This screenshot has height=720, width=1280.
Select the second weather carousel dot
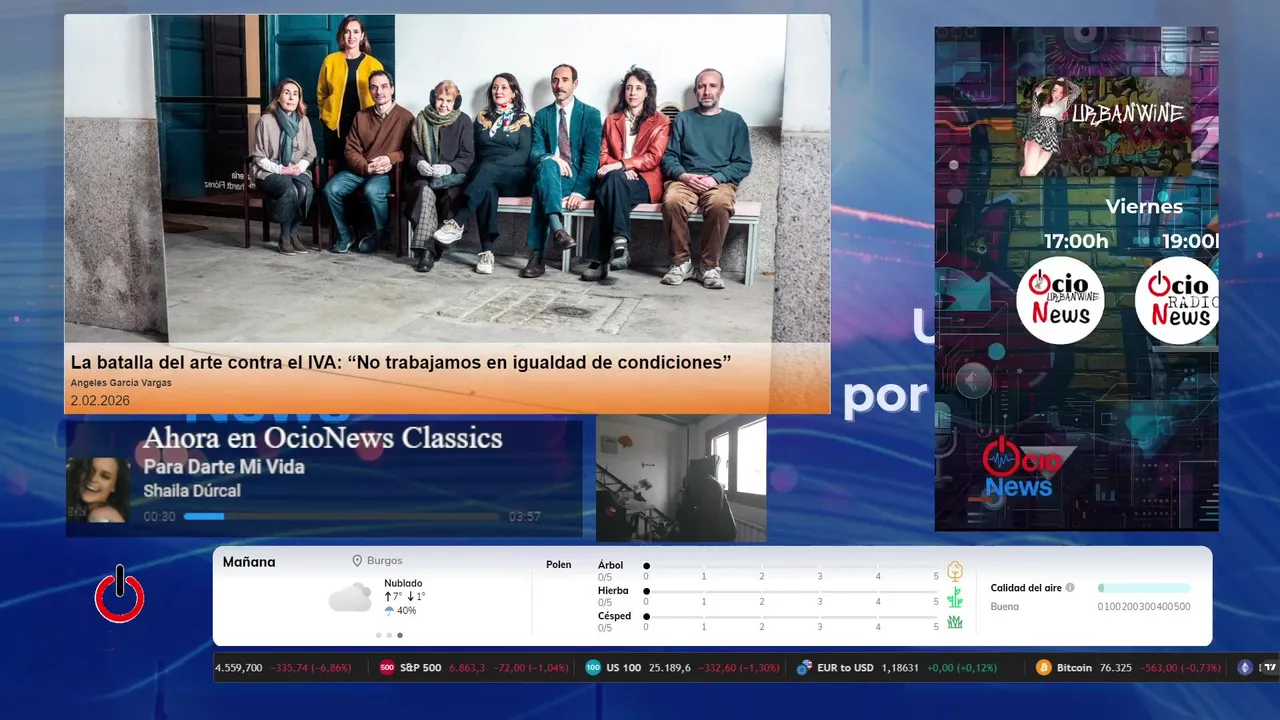point(389,635)
